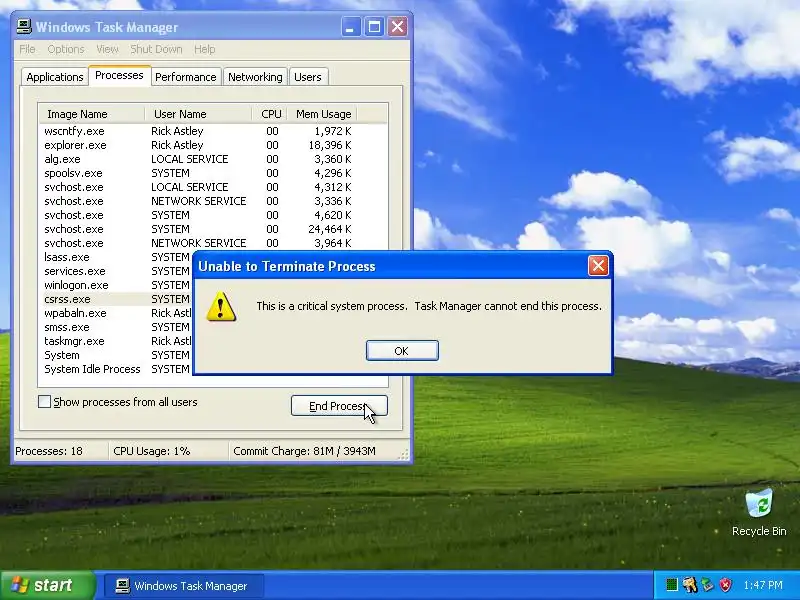Screen dimensions: 800x600
Task: Click the Windows Task Manager taskbar button
Action: pyautogui.click(x=184, y=586)
